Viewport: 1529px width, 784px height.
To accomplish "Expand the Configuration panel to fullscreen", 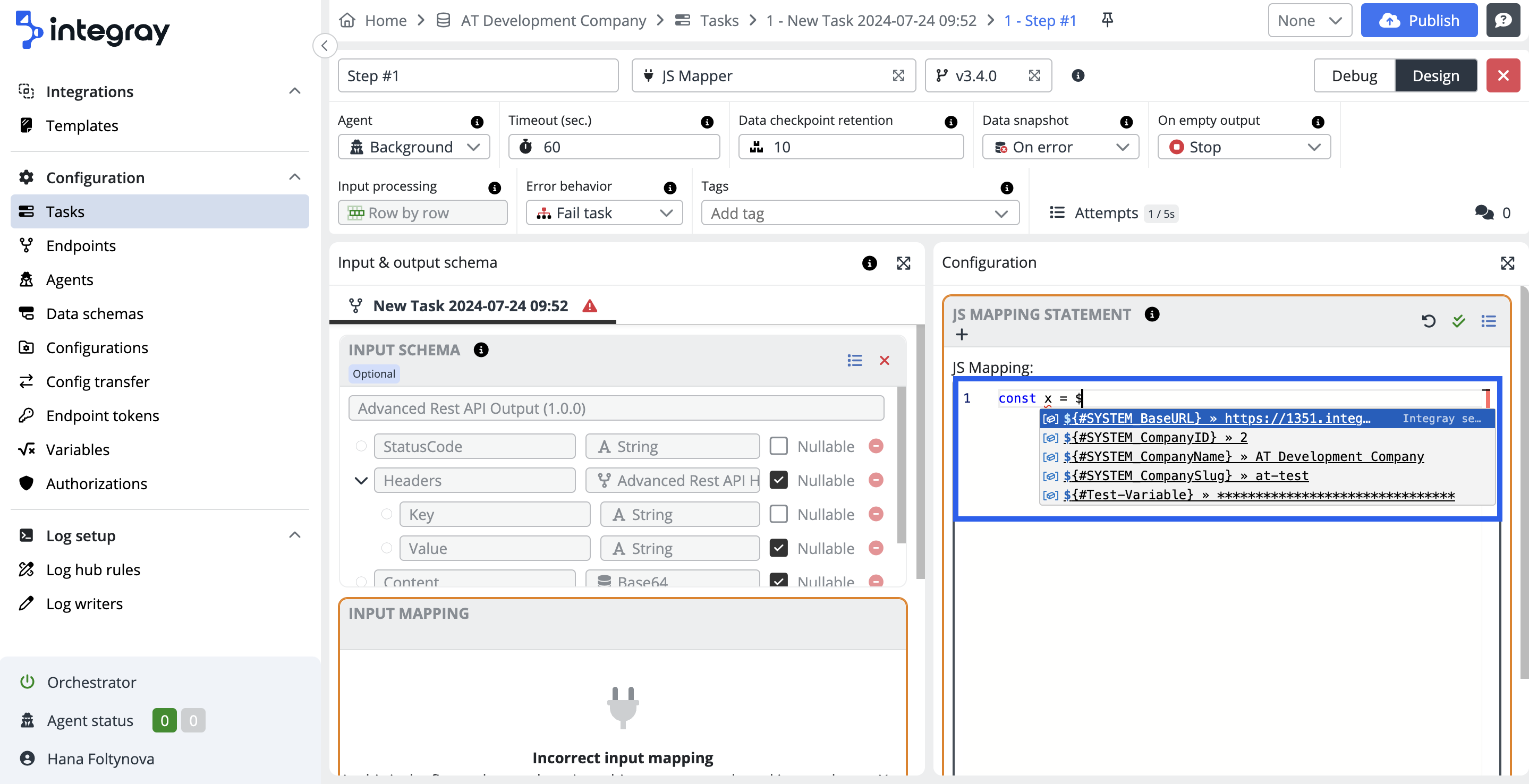I will pyautogui.click(x=1507, y=263).
